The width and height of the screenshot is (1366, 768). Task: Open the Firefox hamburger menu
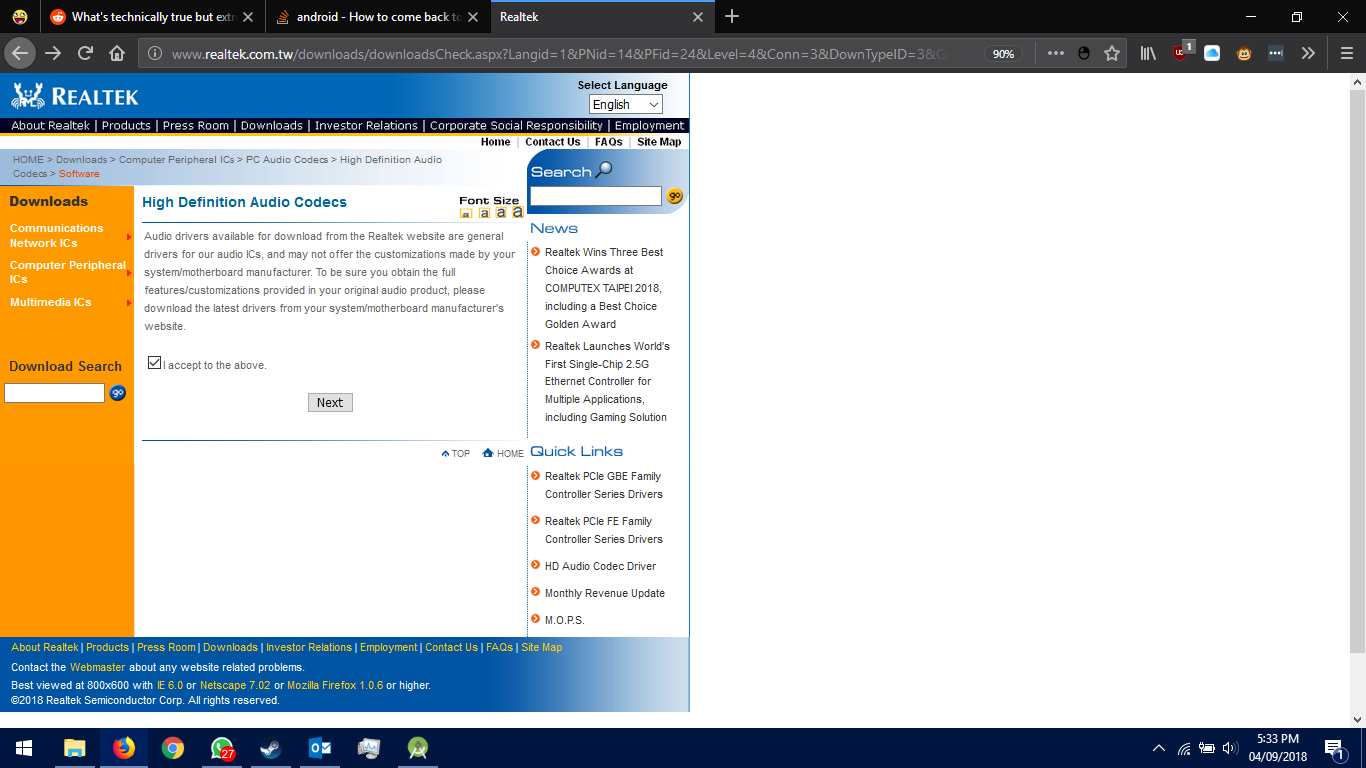1346,54
